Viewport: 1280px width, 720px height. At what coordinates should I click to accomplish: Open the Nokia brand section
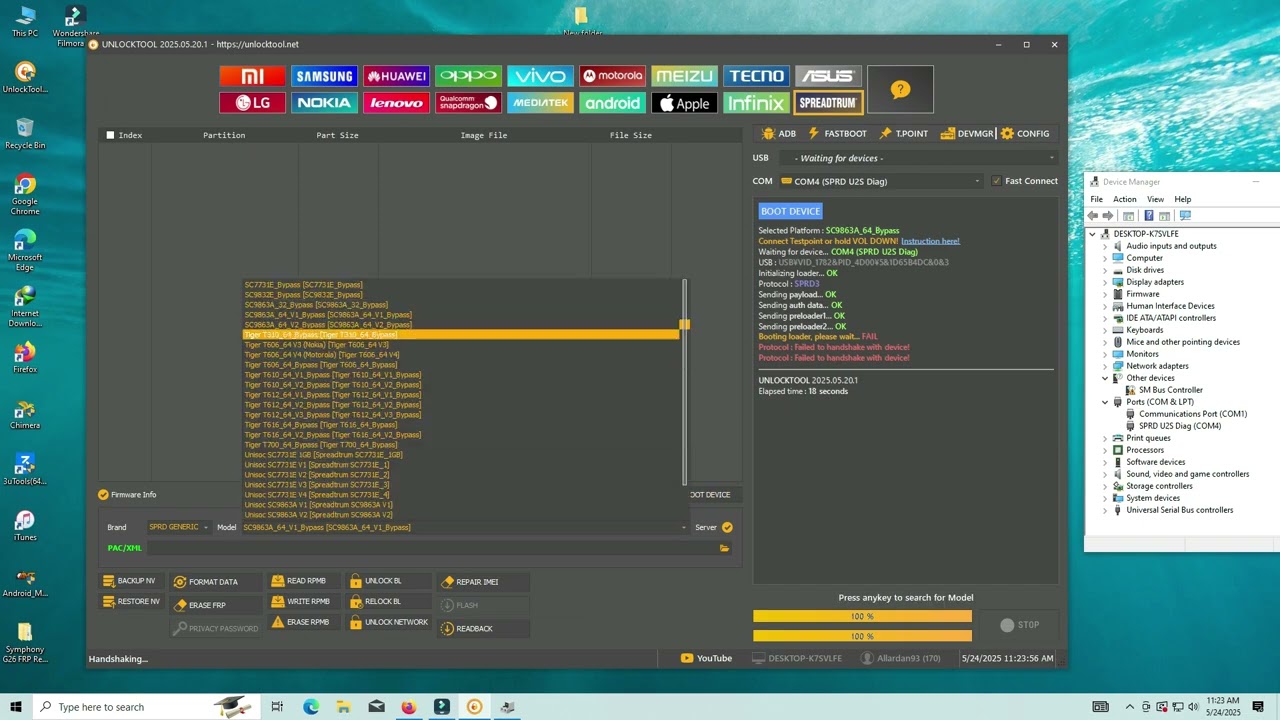coord(324,103)
